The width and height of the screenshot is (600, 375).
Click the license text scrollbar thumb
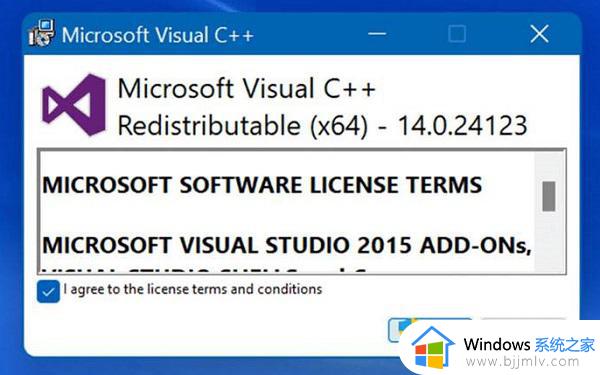[549, 196]
